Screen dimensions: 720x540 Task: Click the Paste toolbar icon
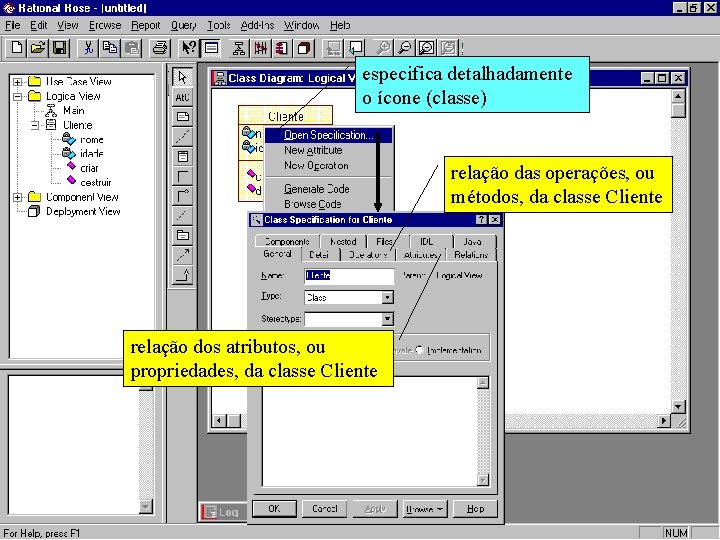pos(131,48)
